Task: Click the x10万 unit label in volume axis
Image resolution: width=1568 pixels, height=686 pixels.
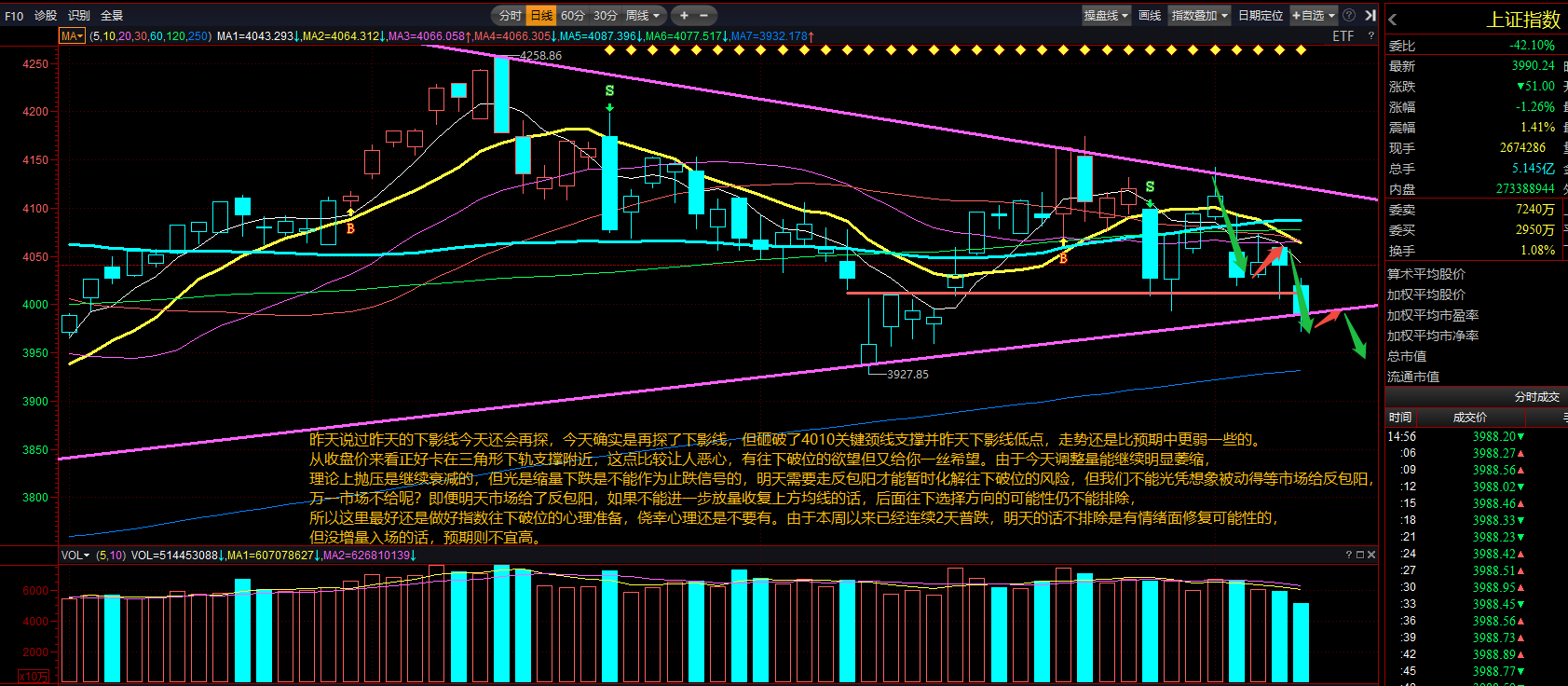Action: tap(34, 677)
